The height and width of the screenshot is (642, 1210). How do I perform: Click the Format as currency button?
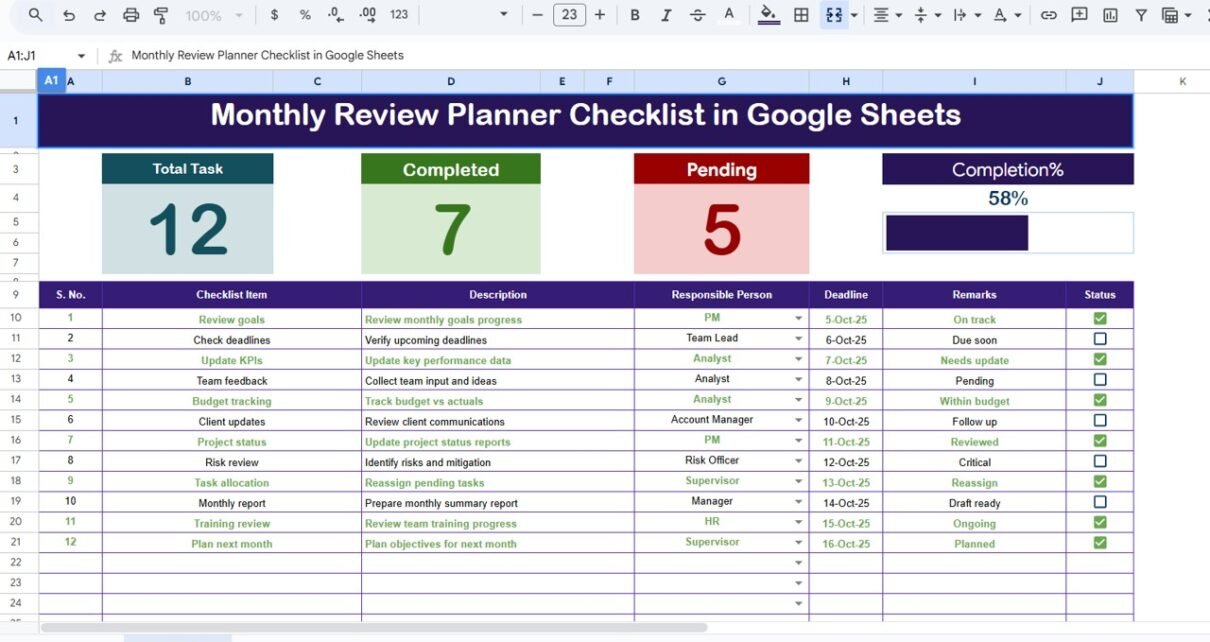click(x=275, y=15)
